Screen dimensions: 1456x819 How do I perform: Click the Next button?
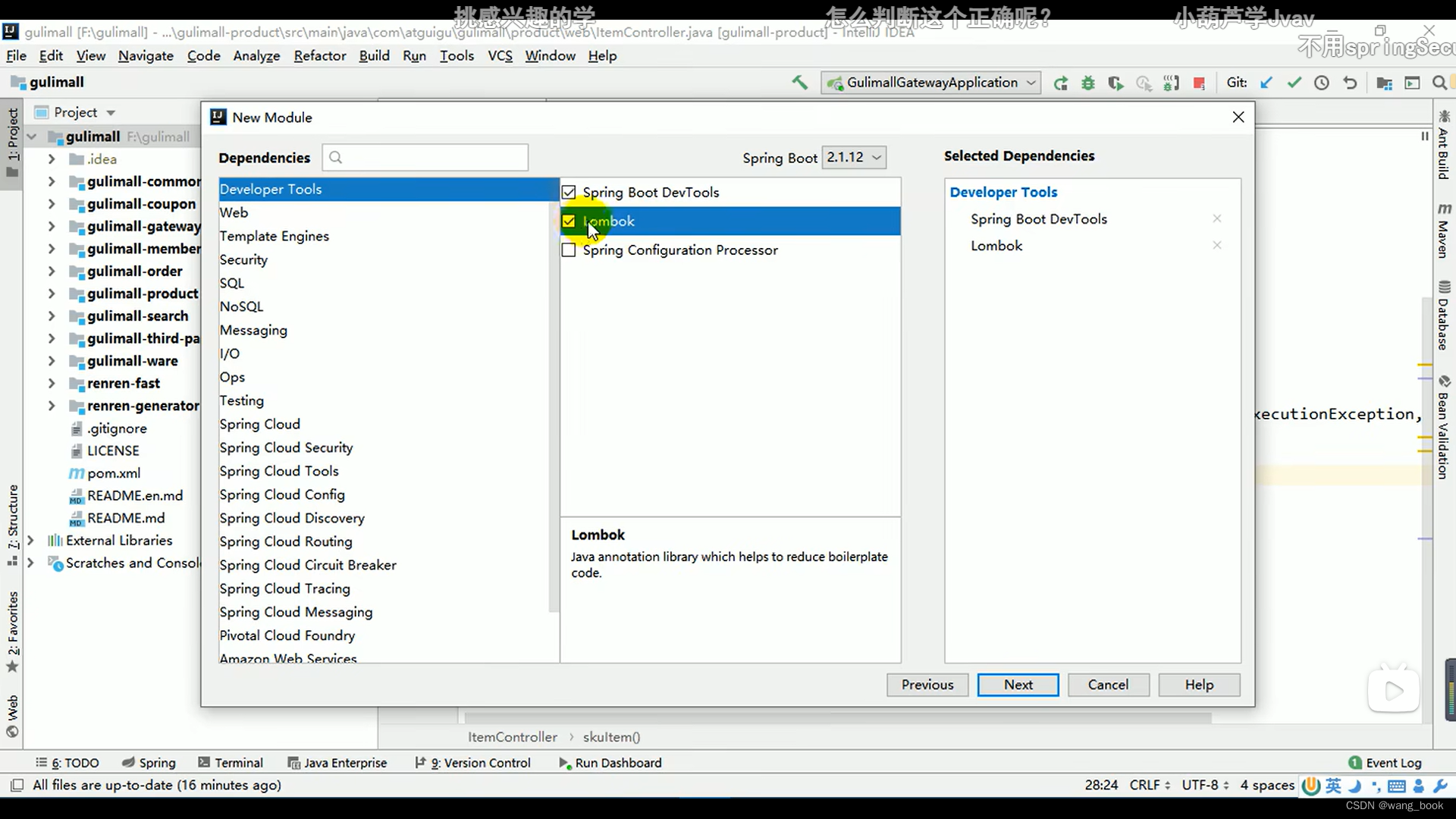coord(1018,685)
